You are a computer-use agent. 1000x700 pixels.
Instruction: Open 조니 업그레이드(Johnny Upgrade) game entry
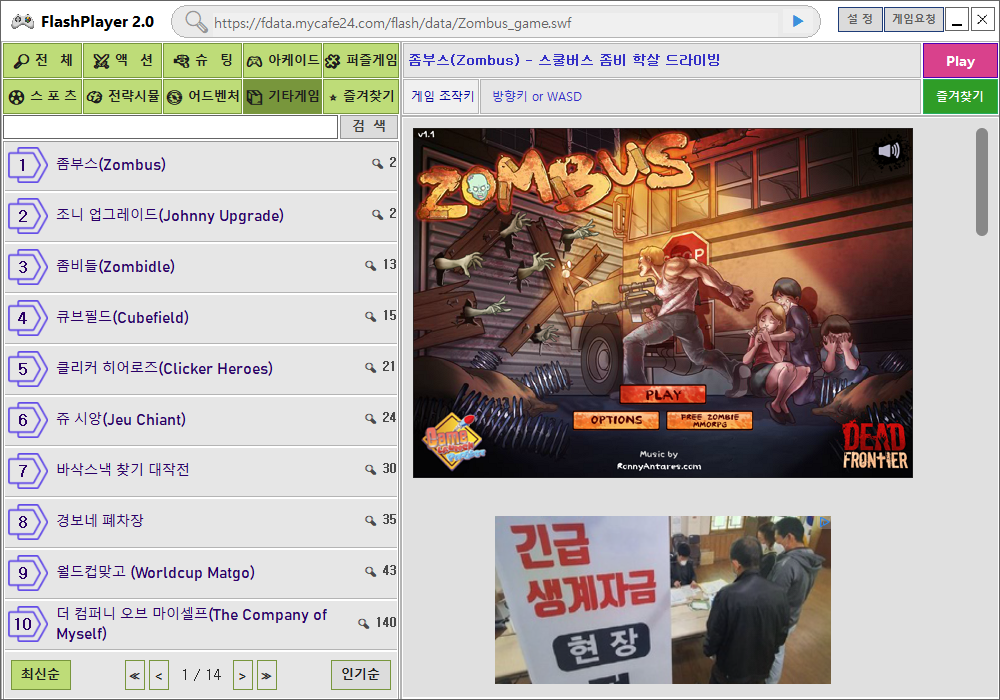pyautogui.click(x=201, y=216)
